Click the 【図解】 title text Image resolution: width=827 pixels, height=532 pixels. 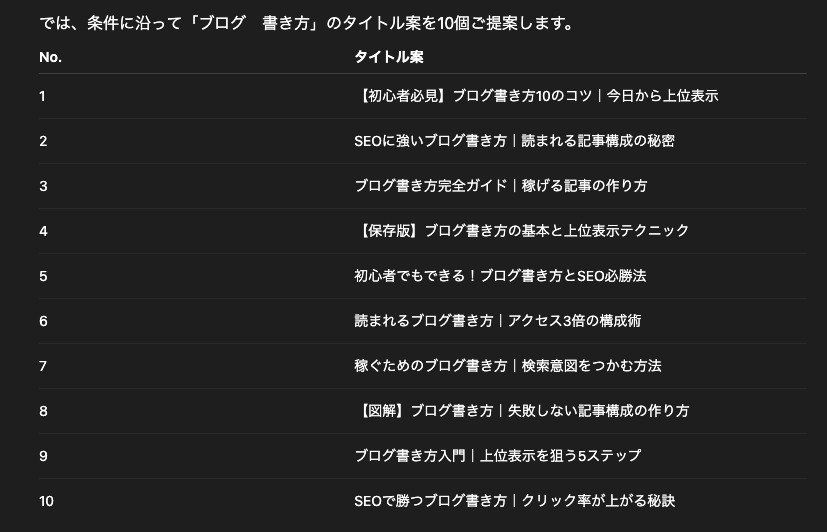tap(522, 411)
